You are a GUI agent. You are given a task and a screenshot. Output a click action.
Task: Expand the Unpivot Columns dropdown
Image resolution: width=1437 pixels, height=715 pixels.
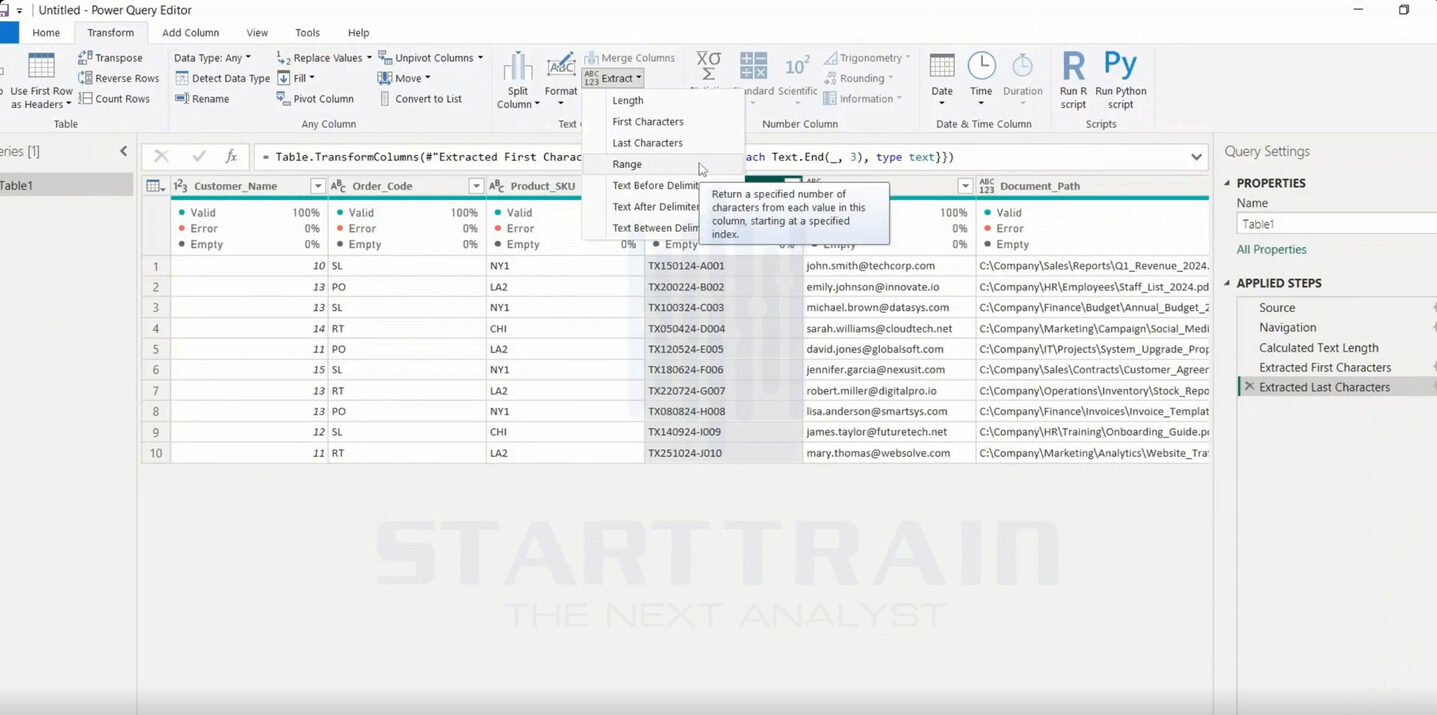(431, 58)
